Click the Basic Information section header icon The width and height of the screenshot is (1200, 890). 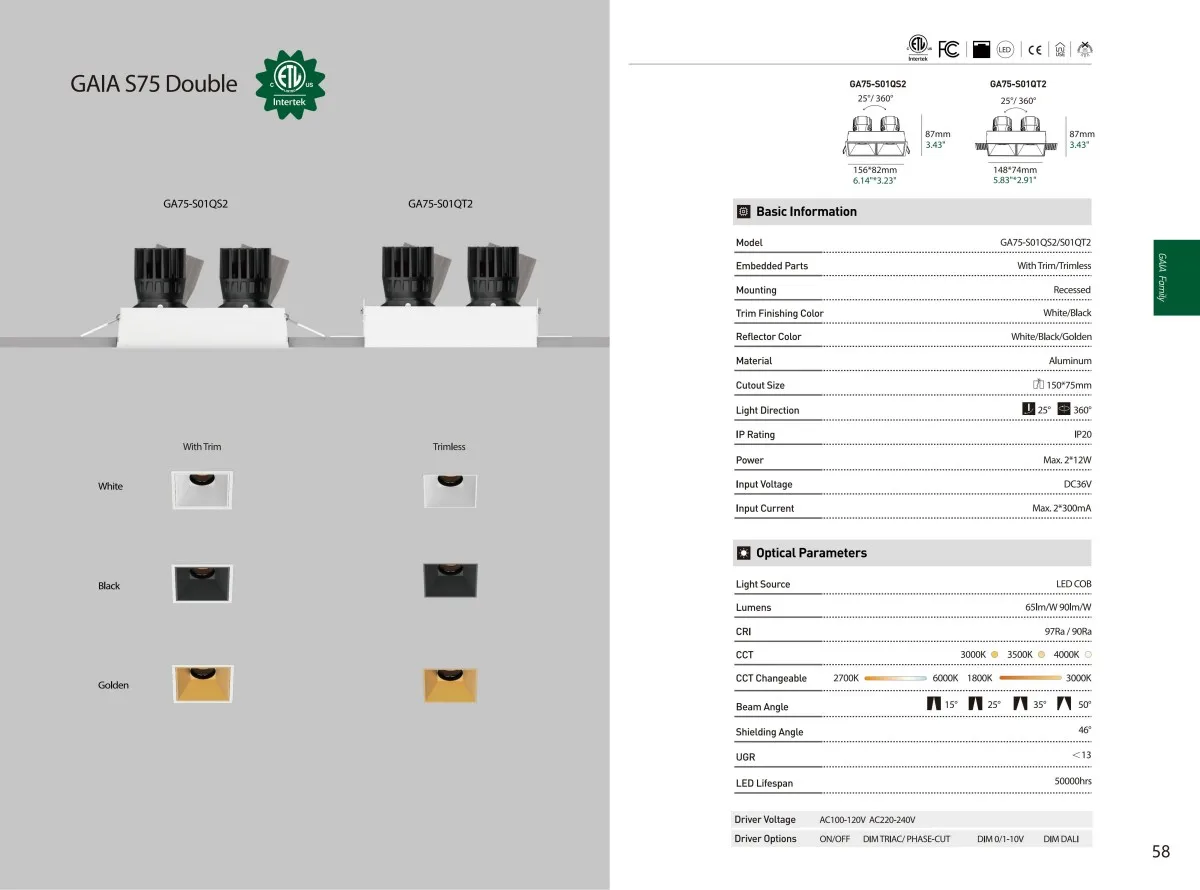743,212
